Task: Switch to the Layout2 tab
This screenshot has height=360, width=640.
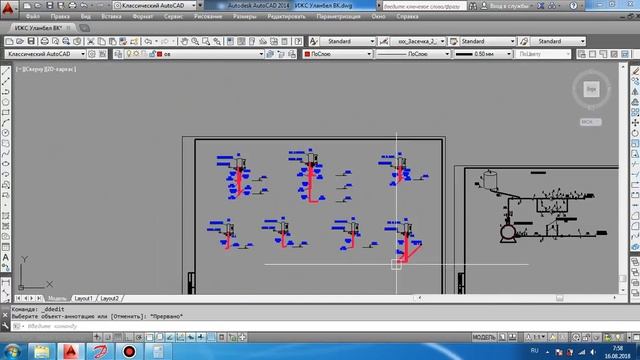Action: point(109,299)
